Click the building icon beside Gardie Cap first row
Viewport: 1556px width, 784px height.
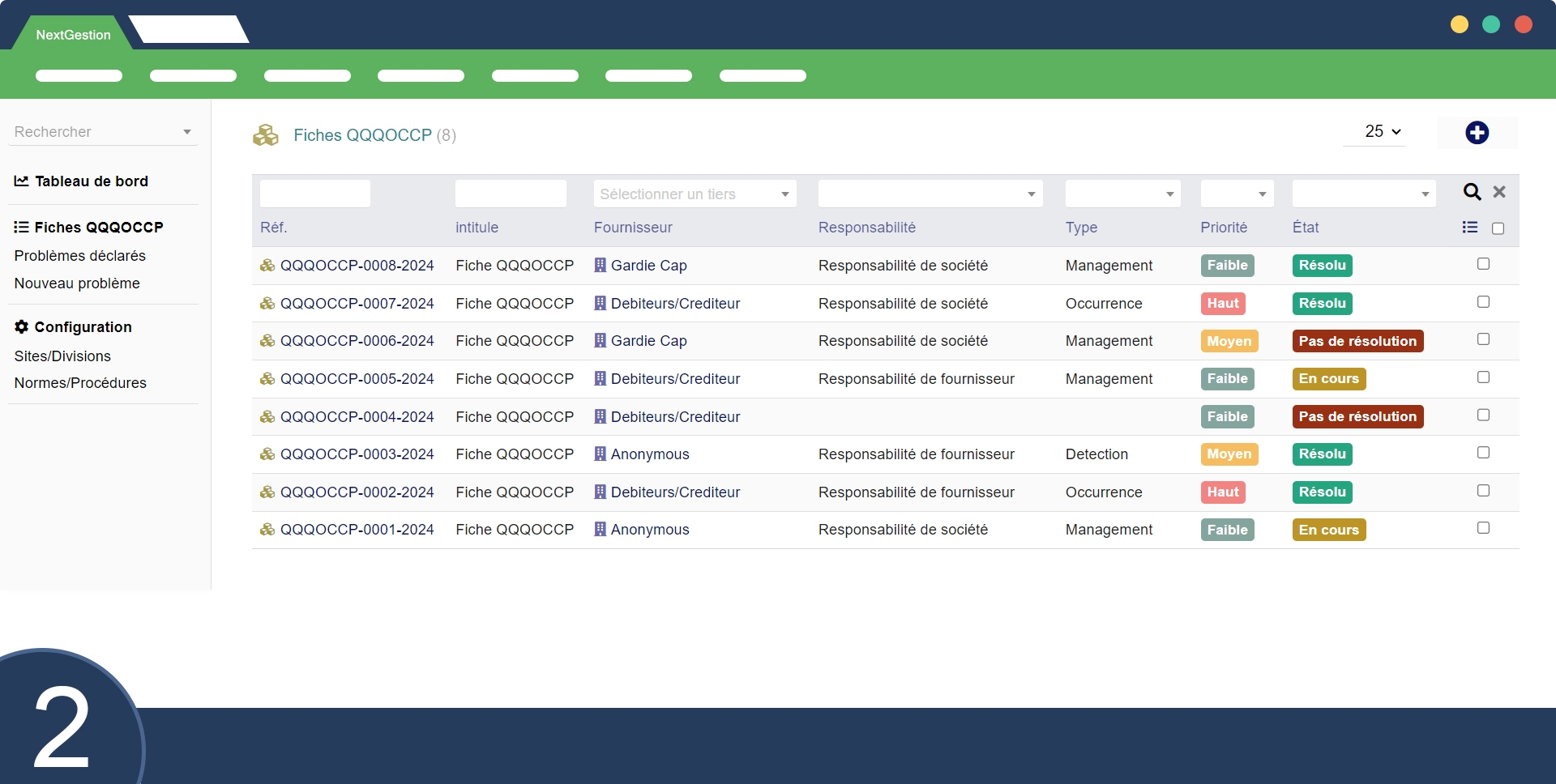tap(601, 266)
